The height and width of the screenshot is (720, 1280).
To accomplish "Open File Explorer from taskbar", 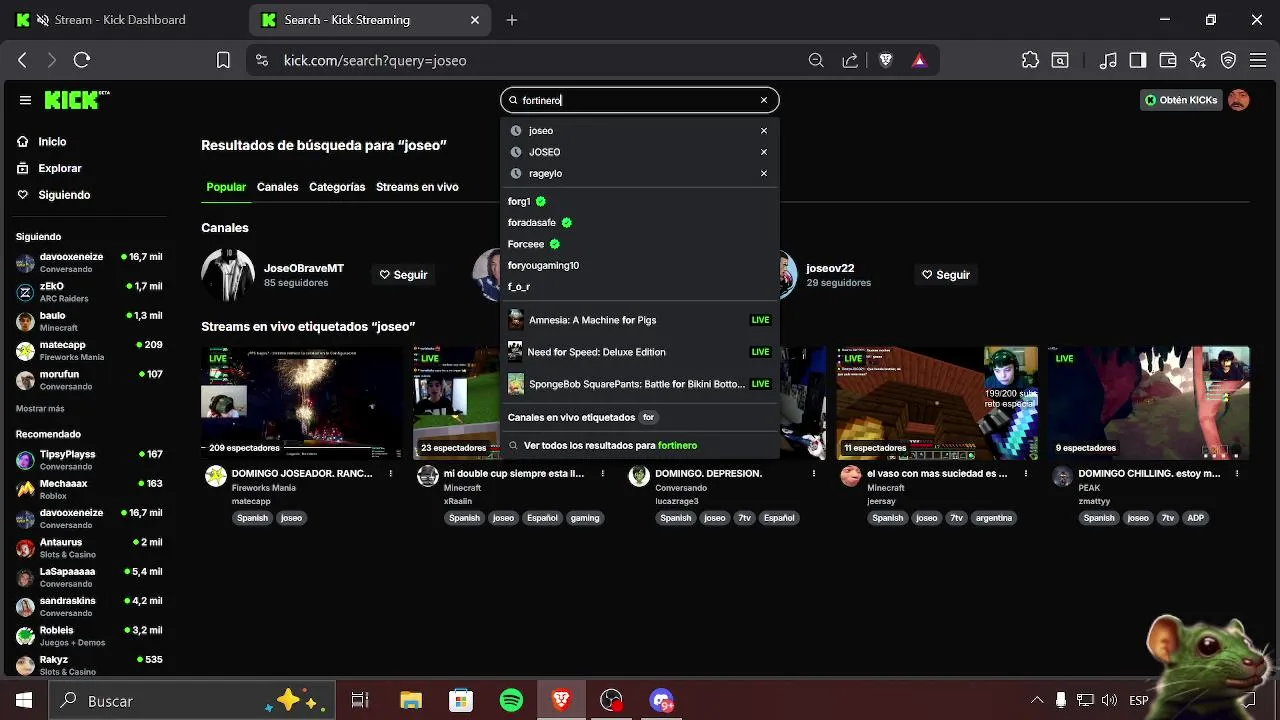I will [410, 701].
